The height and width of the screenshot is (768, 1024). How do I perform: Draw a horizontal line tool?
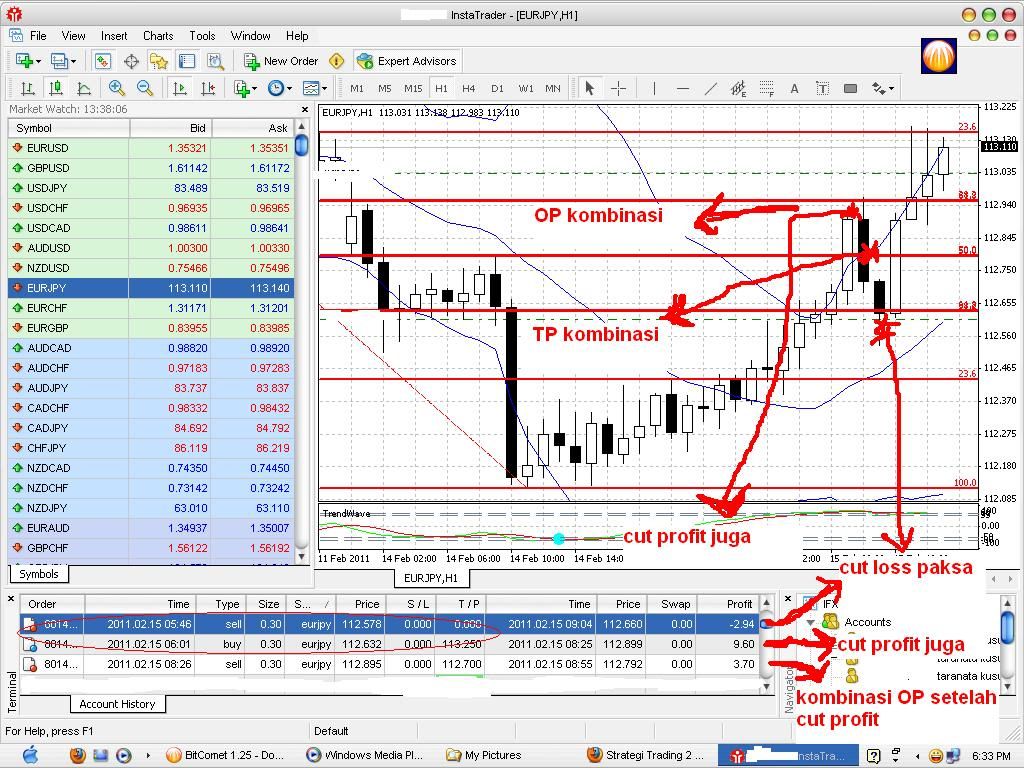(x=682, y=88)
